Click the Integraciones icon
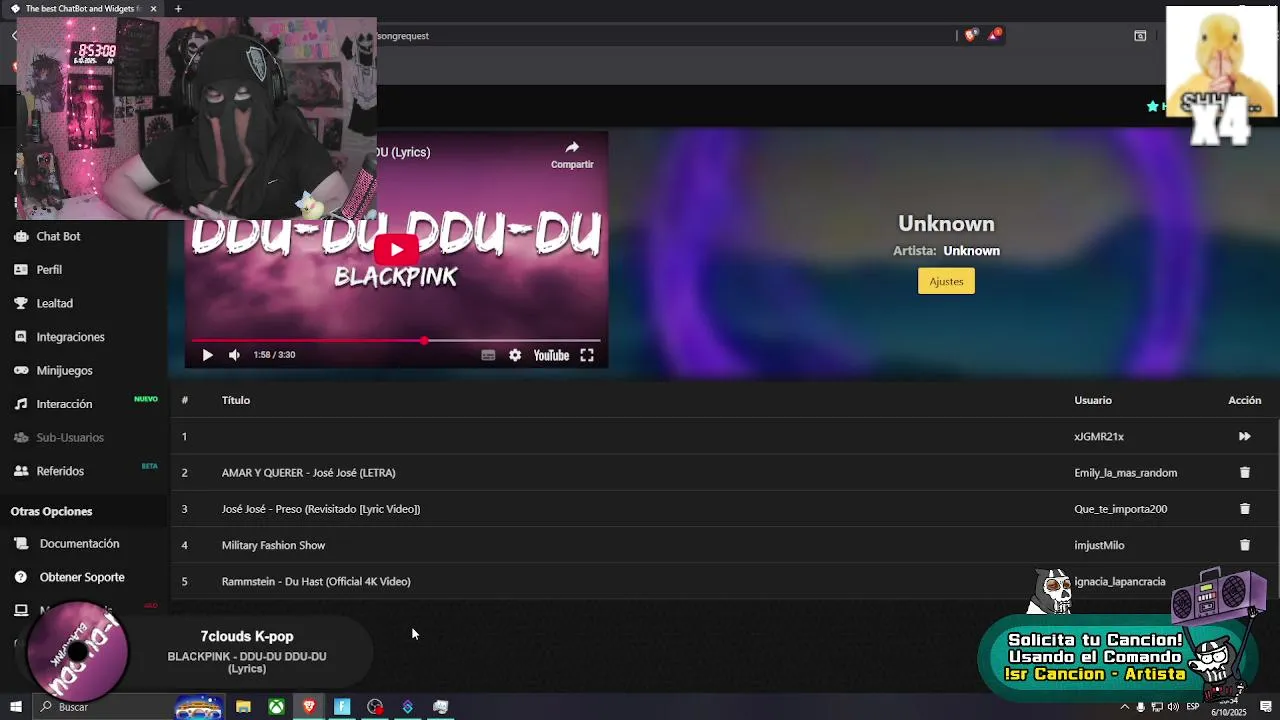 point(20,337)
